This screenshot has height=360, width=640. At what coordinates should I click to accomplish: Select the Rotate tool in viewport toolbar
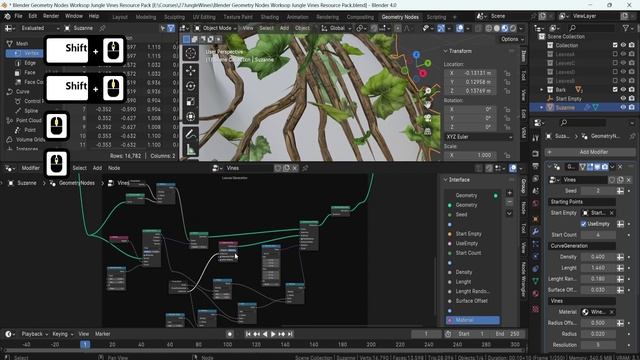point(190,86)
